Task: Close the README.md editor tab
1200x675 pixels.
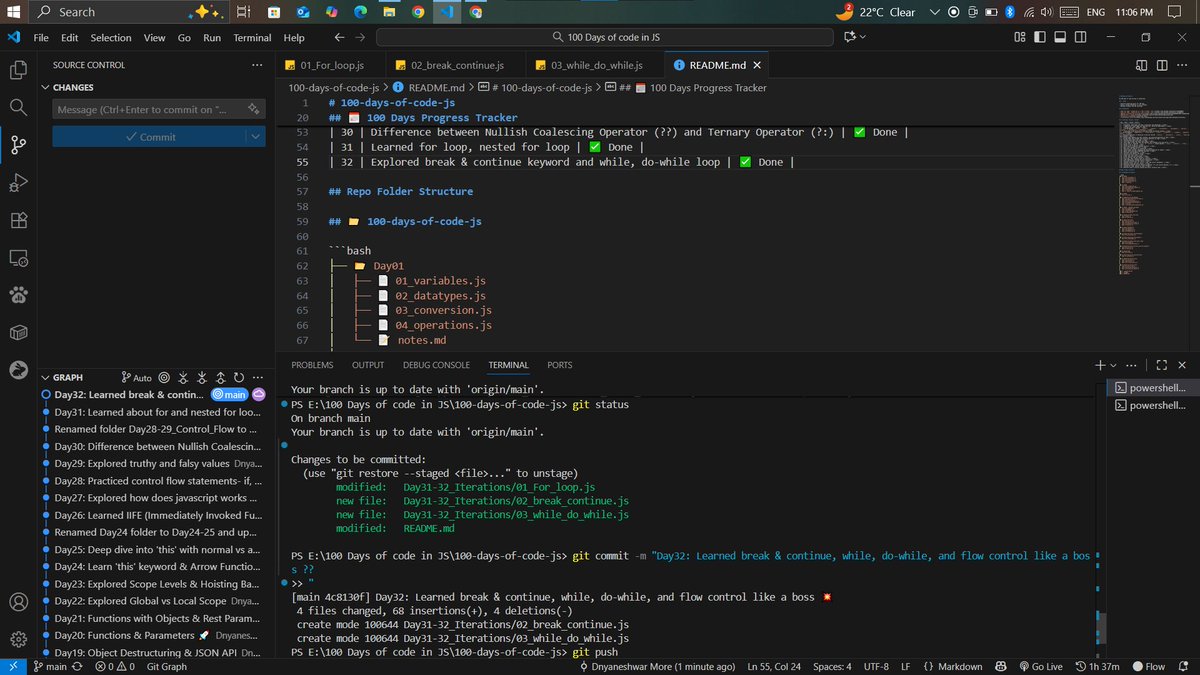Action: click(757, 65)
